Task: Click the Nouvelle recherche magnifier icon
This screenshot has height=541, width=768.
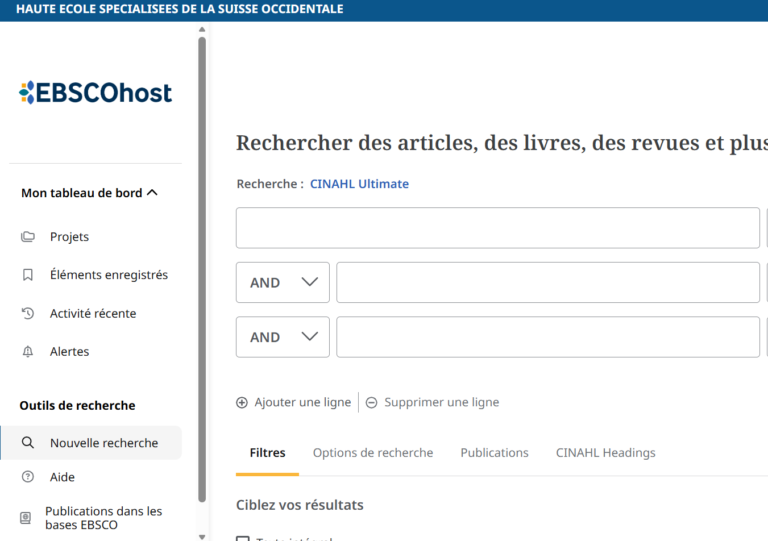Action: coord(28,443)
